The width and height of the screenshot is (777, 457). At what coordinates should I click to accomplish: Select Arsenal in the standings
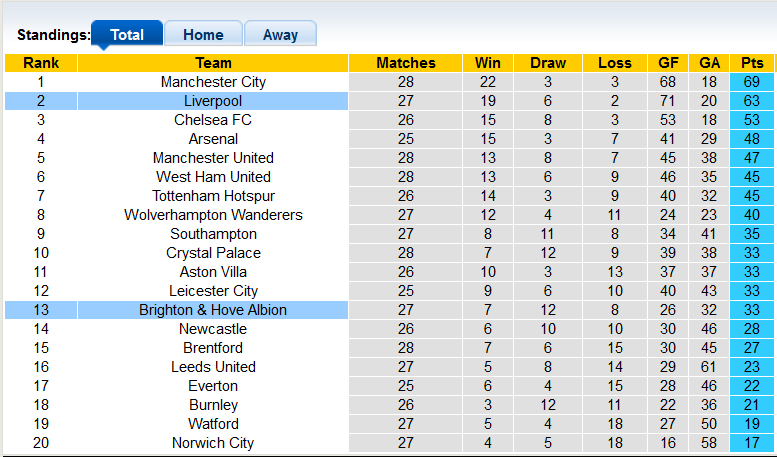(x=213, y=139)
